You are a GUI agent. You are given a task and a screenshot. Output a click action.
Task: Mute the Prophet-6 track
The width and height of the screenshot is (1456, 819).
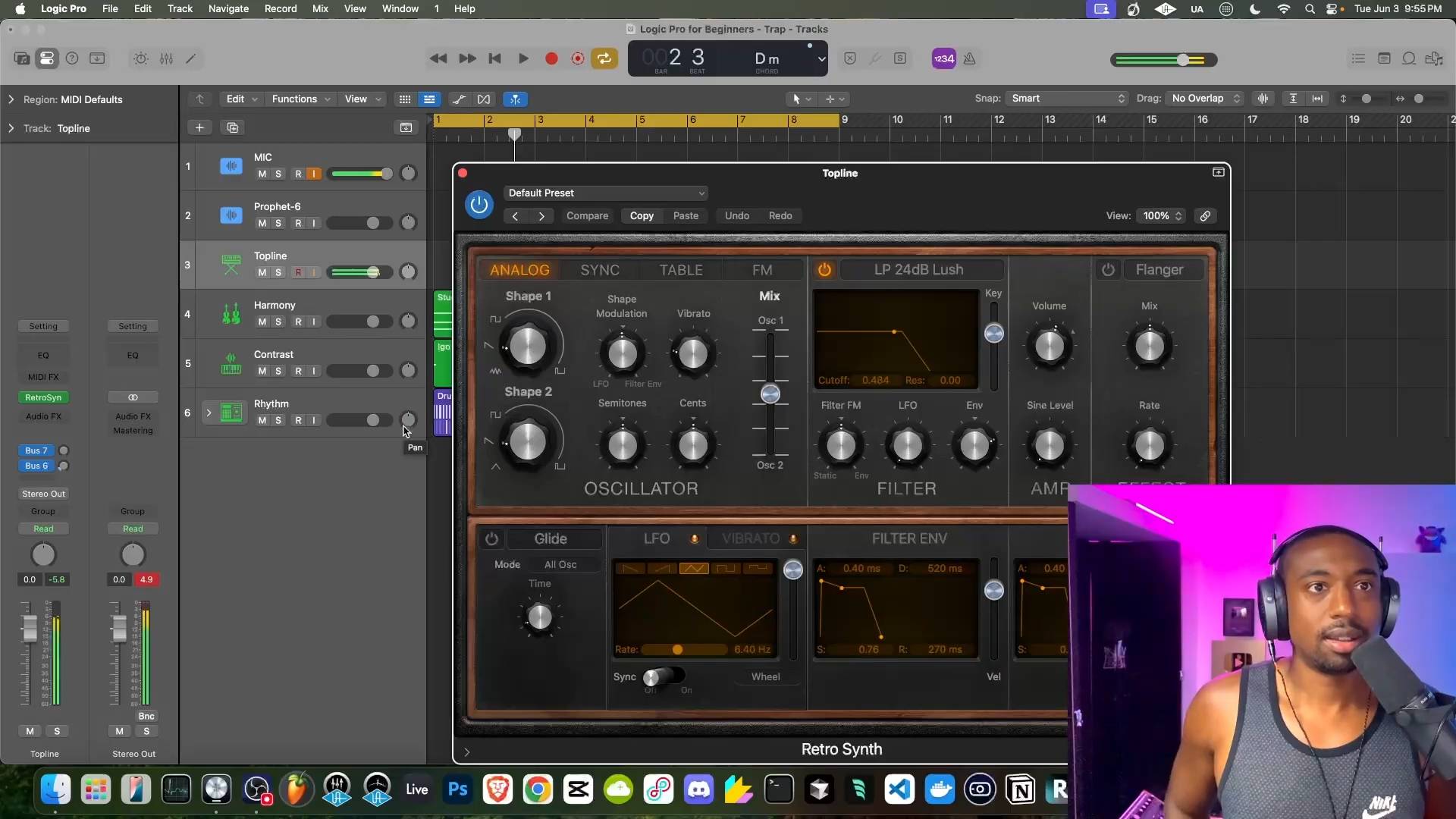[262, 223]
